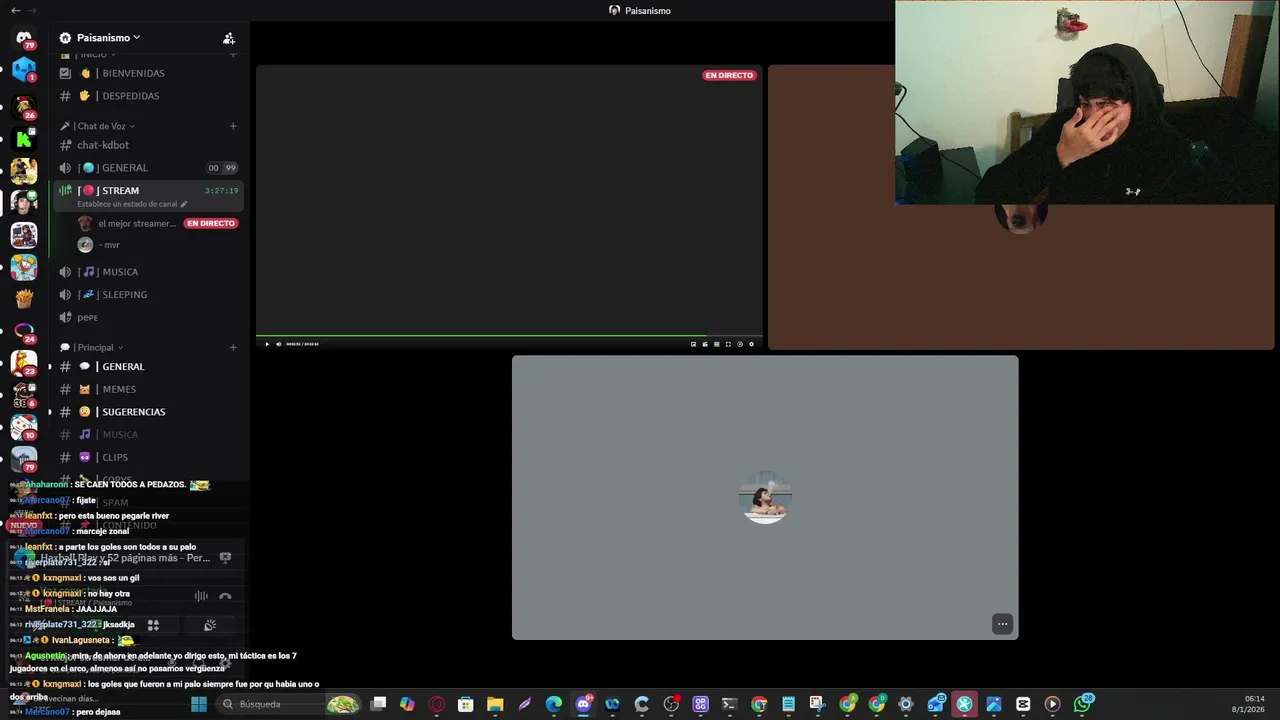The image size is (1280, 720).
Task: Open the Opera browser taskbar icon
Action: (x=436, y=704)
